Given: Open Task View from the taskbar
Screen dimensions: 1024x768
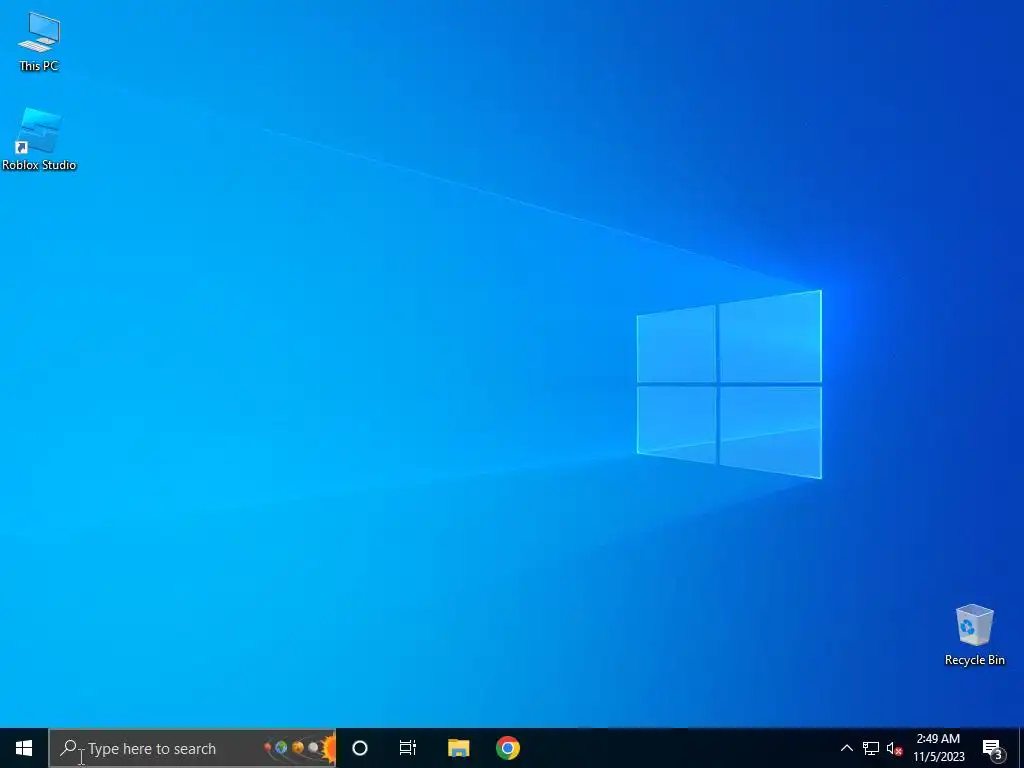Looking at the screenshot, I should [408, 748].
